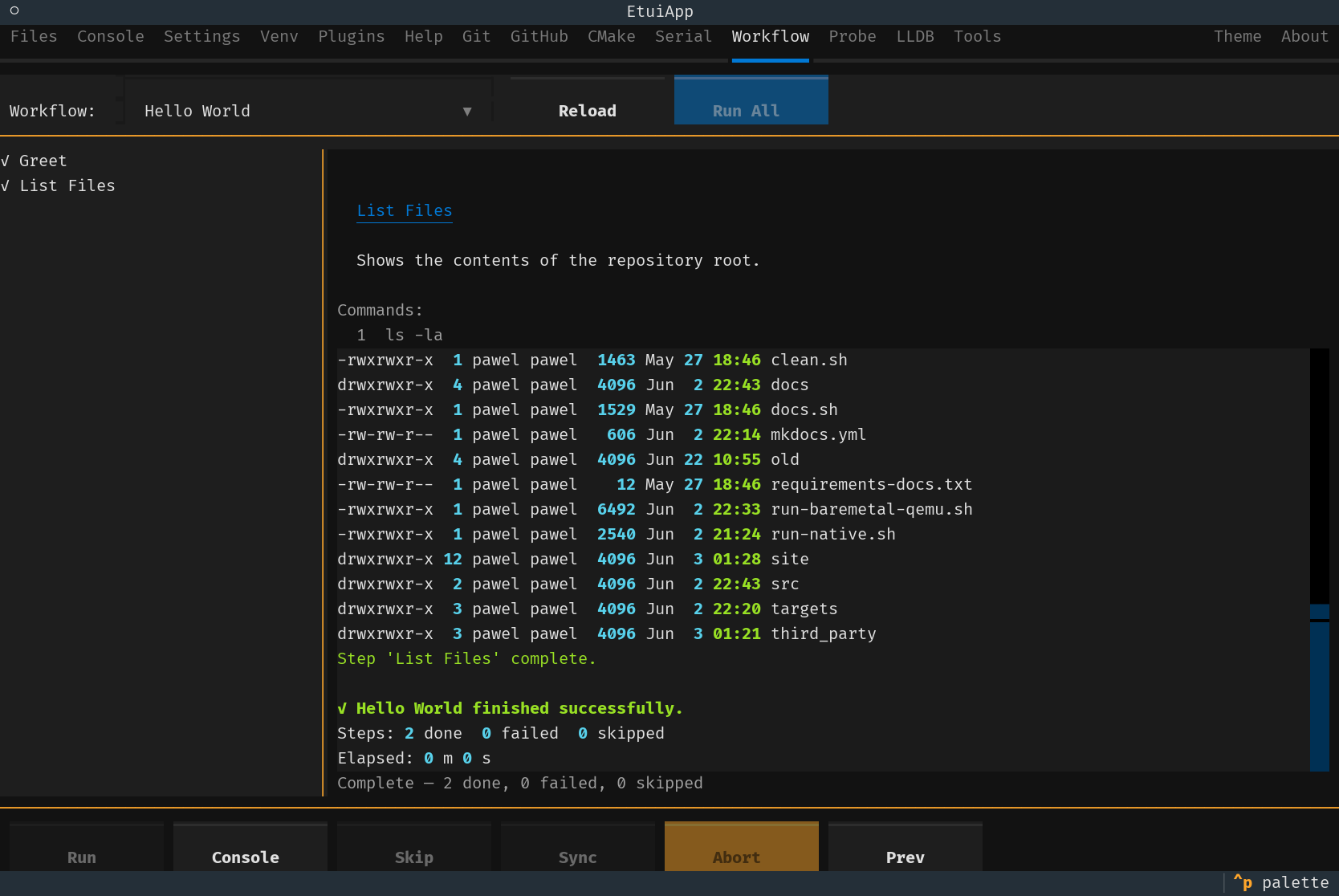Image resolution: width=1339 pixels, height=896 pixels.
Task: Open the Help tab
Action: [424, 36]
